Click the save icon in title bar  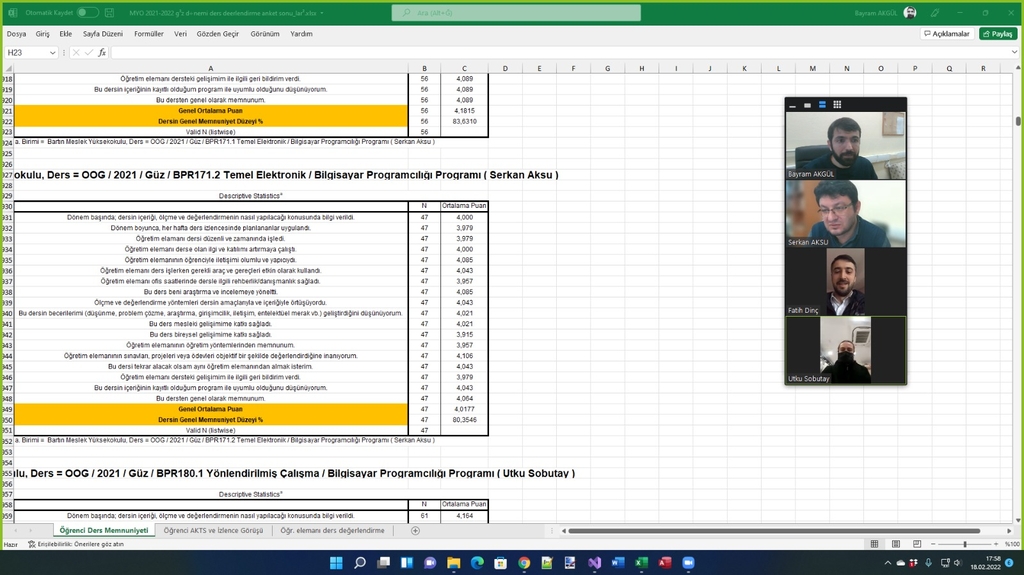(108, 12)
